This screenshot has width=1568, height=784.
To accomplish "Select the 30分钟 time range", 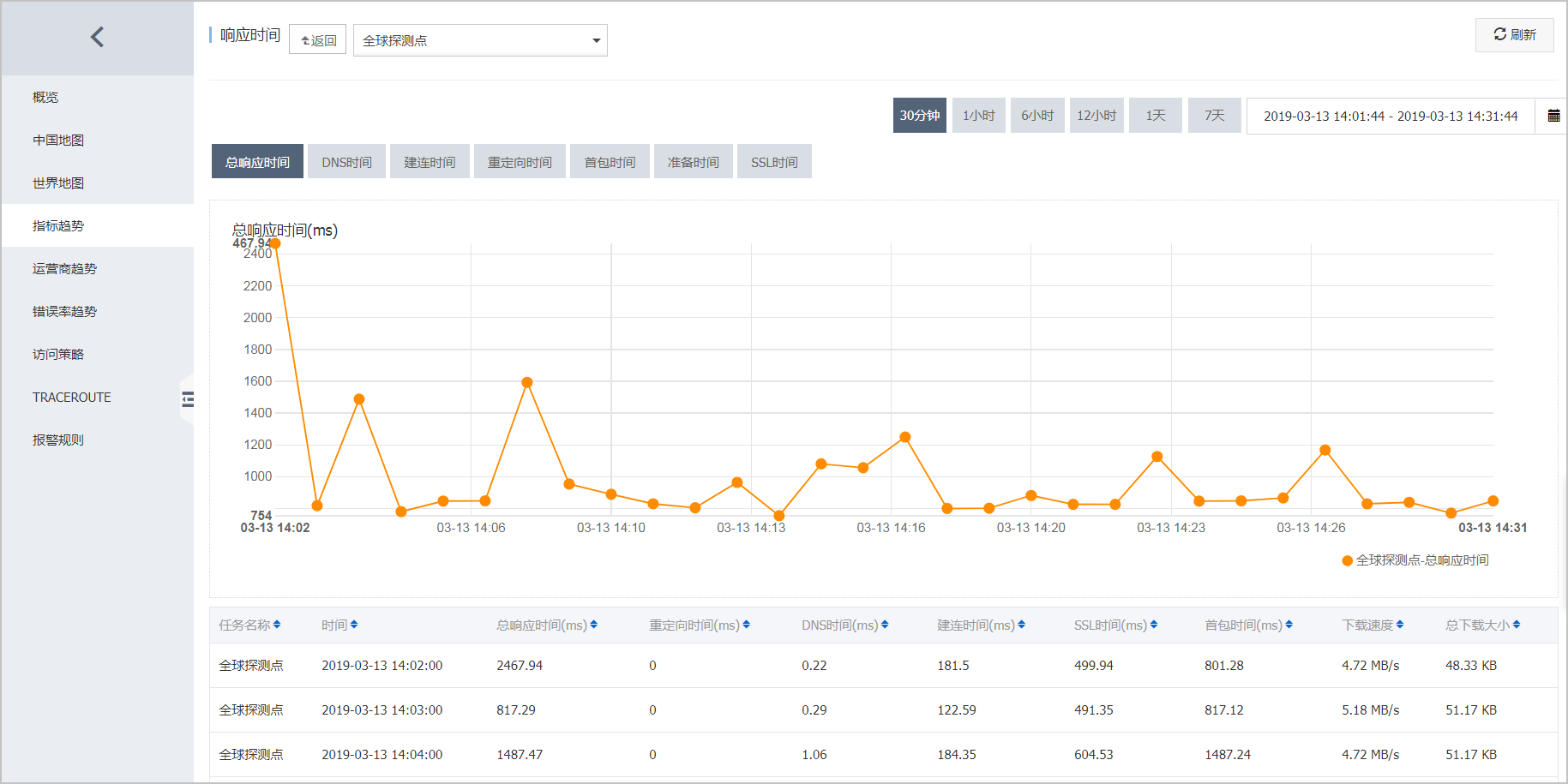I will coord(920,116).
